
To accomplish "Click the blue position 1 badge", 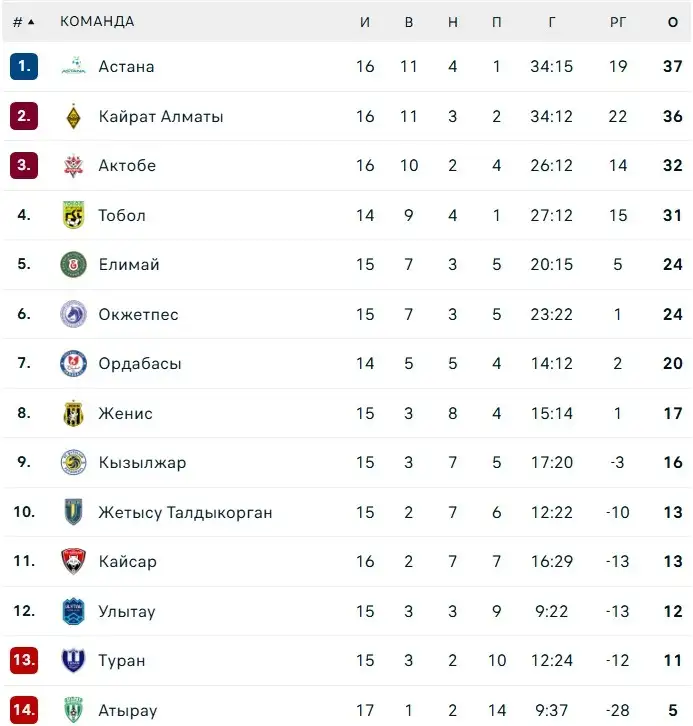I will point(24,66).
